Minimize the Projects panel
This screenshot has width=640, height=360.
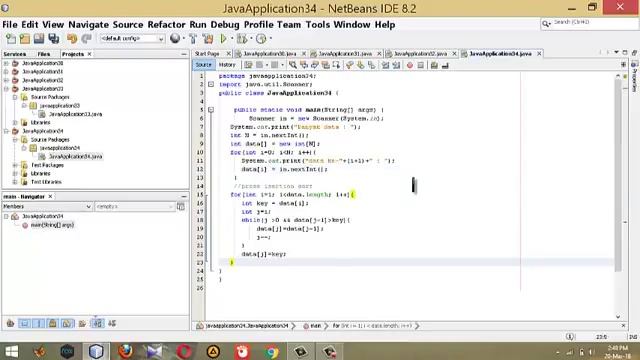184,54
